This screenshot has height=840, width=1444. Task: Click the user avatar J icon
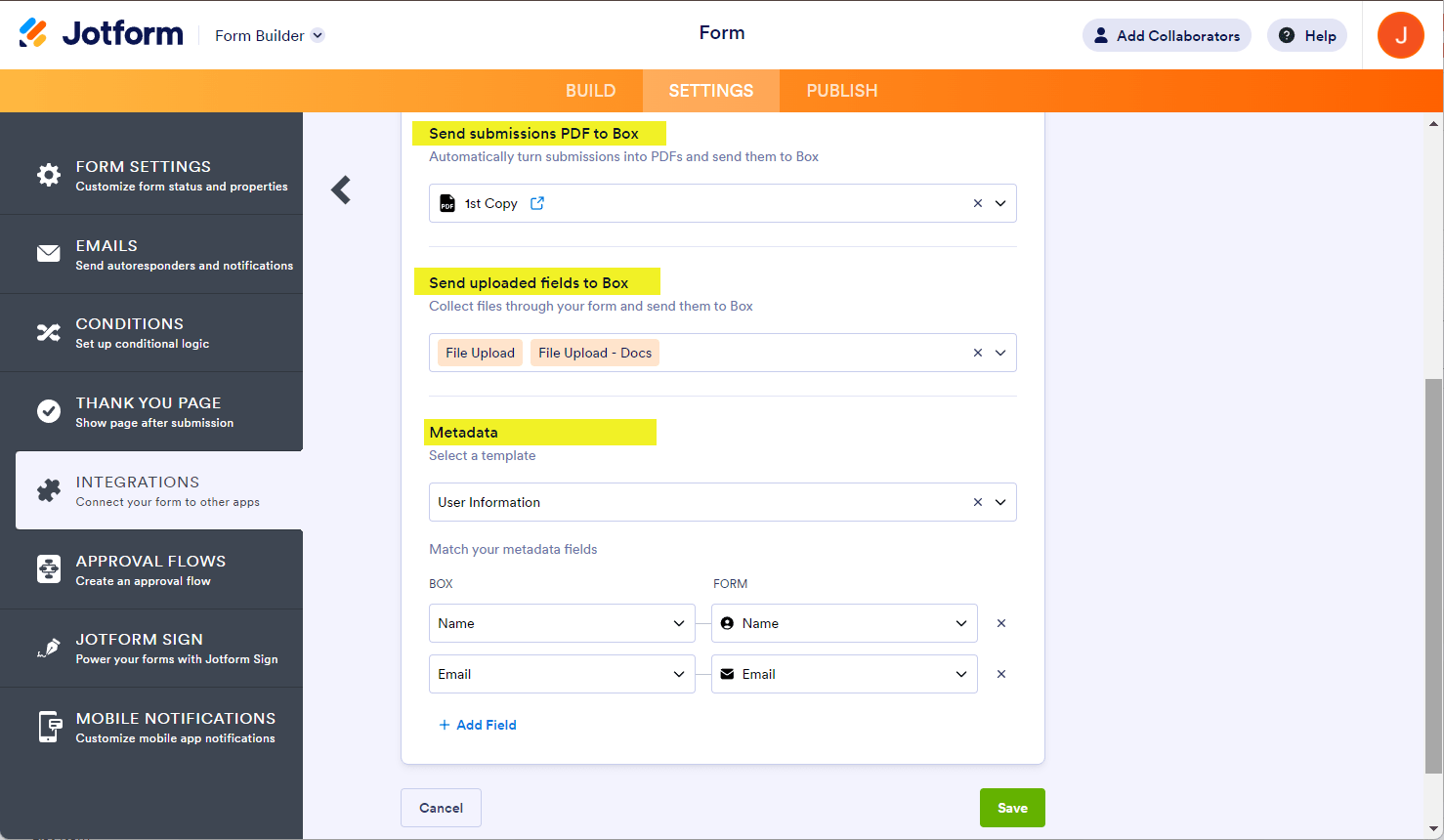pos(1400,35)
